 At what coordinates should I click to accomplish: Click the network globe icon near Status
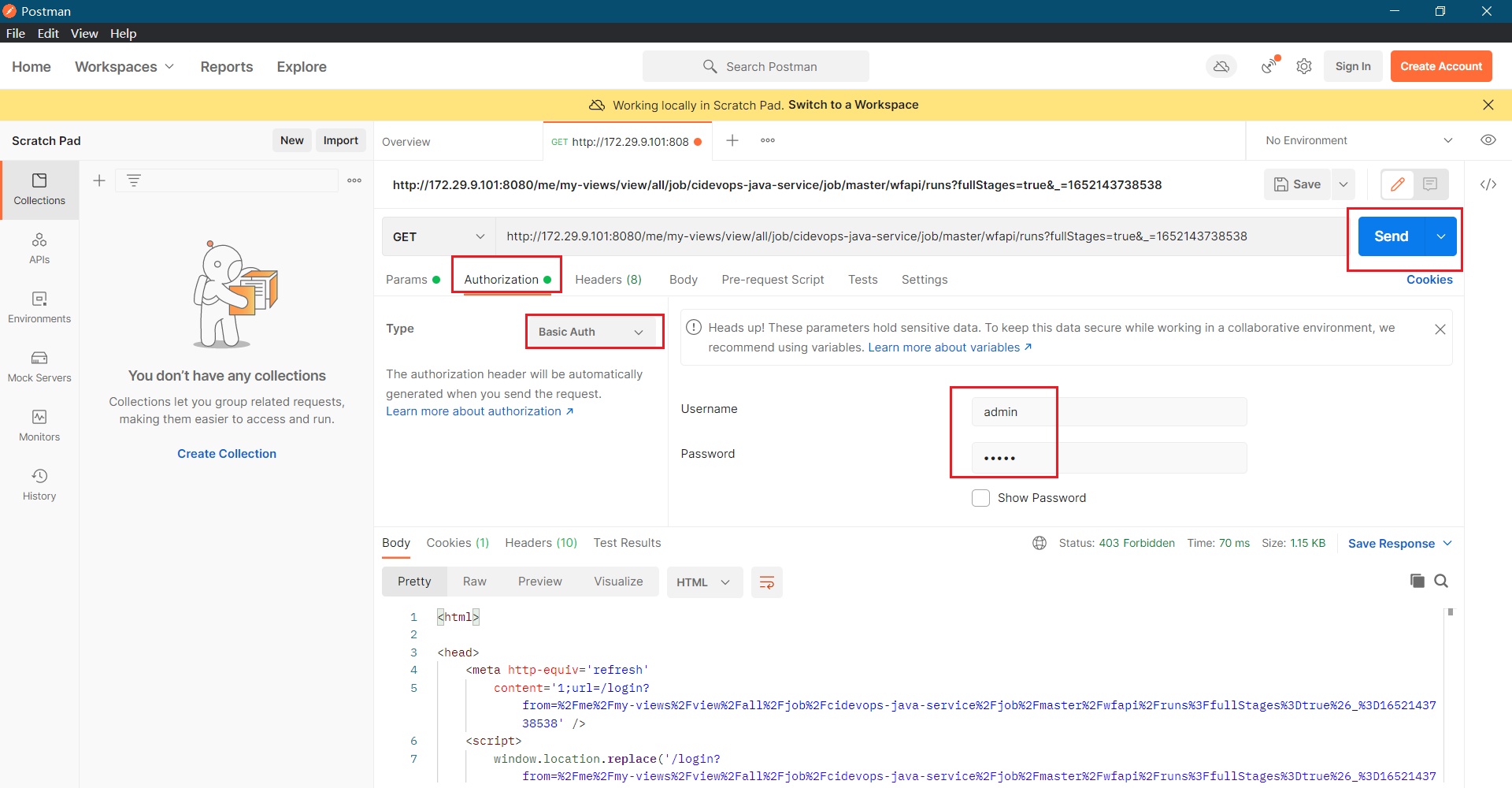(1039, 543)
